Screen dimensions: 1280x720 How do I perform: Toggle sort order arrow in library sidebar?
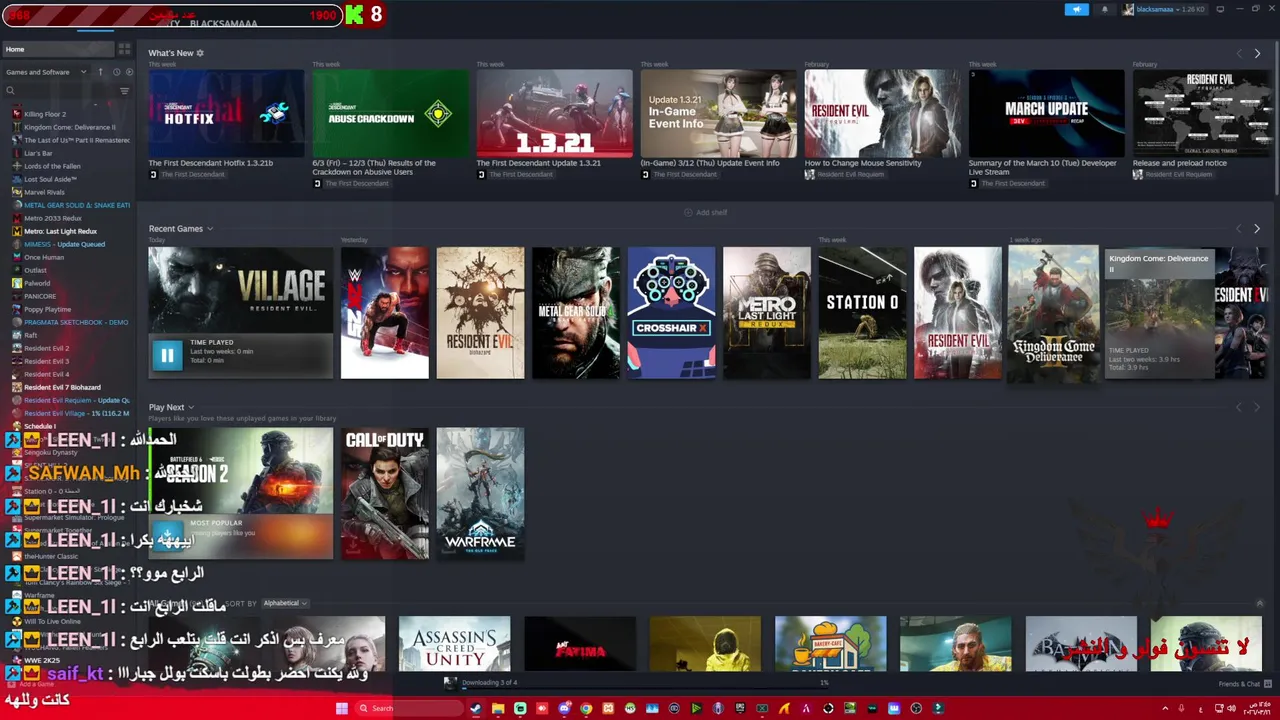tap(101, 72)
